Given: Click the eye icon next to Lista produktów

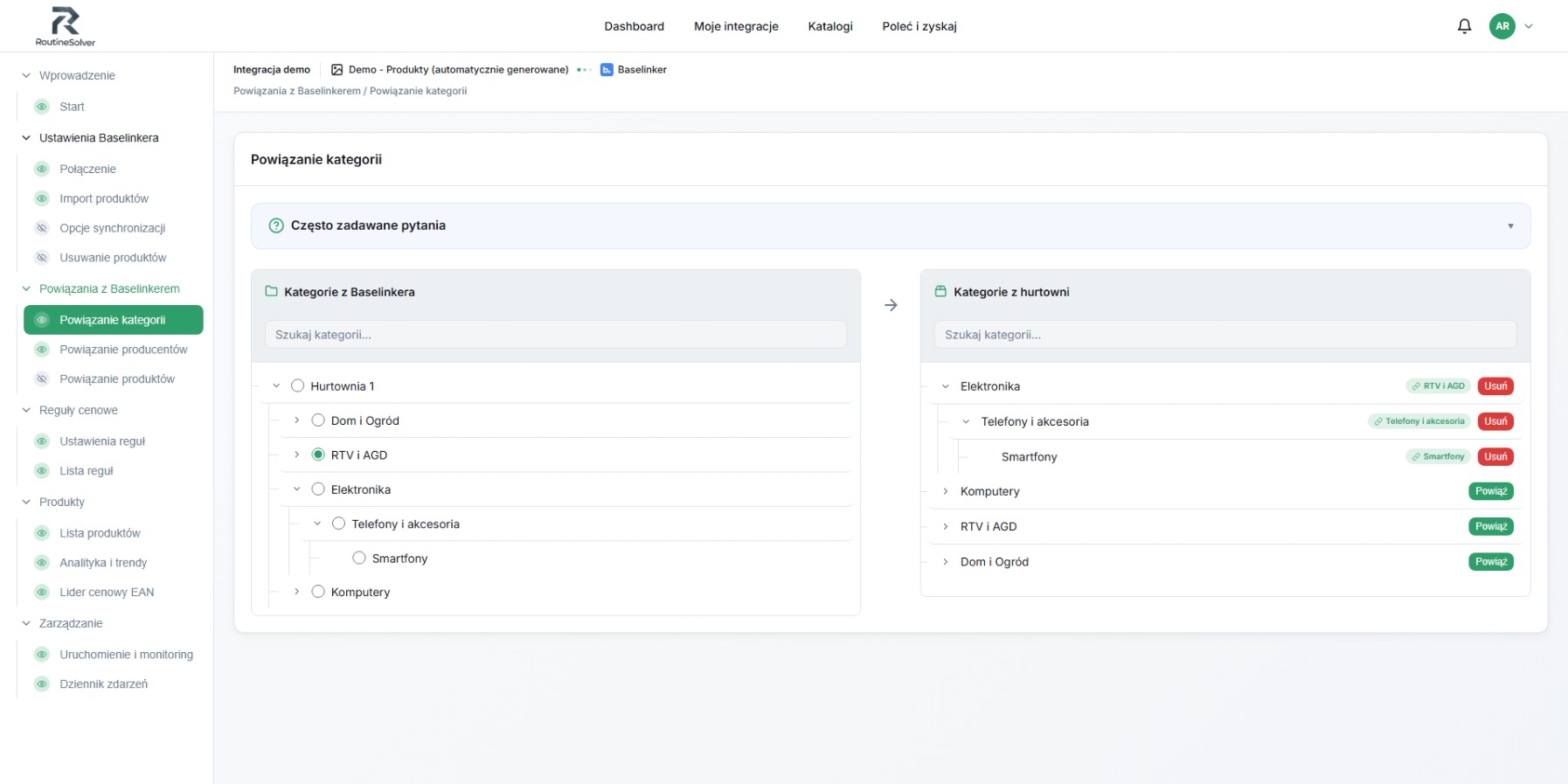Looking at the screenshot, I should [41, 533].
